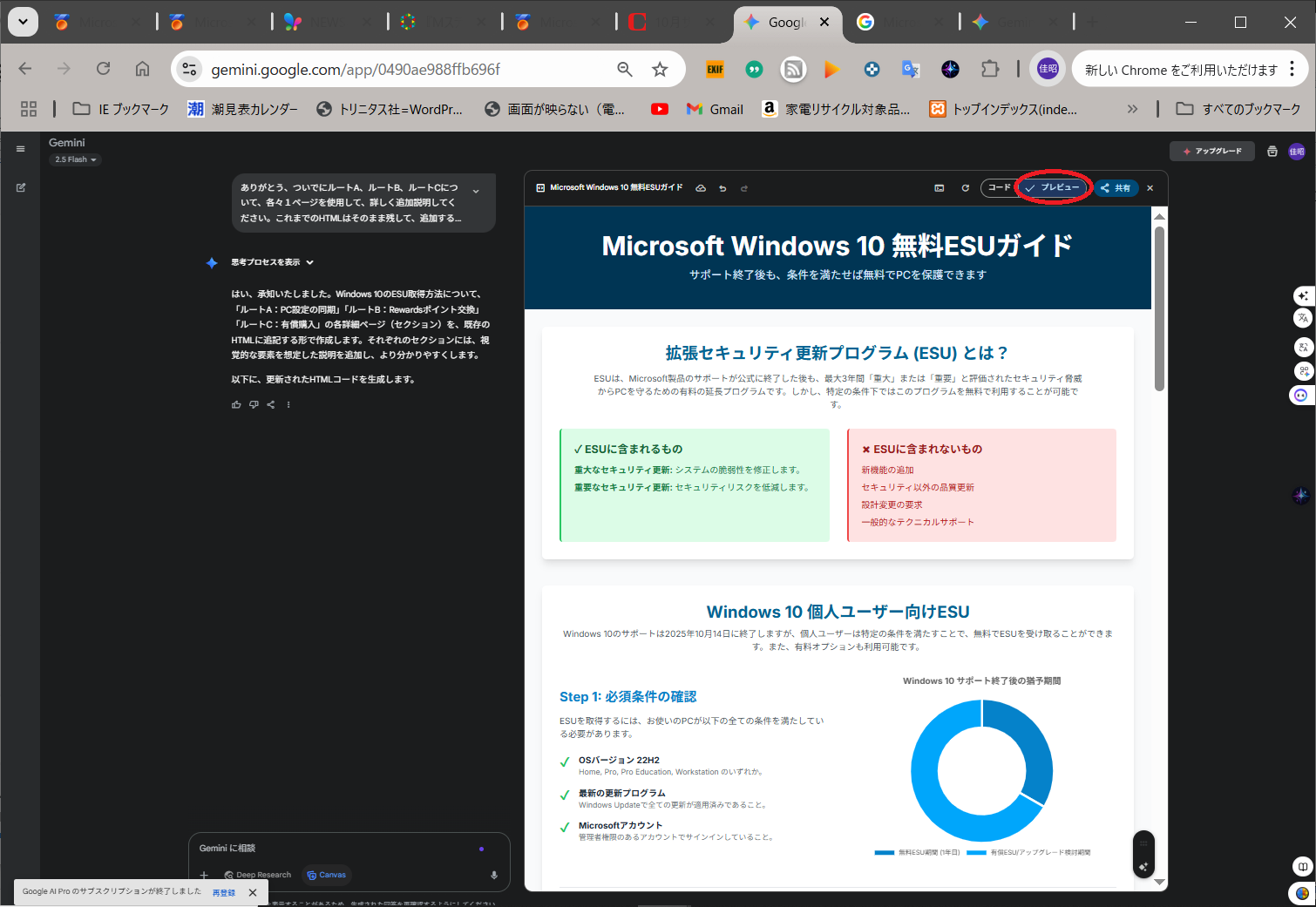Click the 再登録 link in the subscription notice

tap(224, 893)
